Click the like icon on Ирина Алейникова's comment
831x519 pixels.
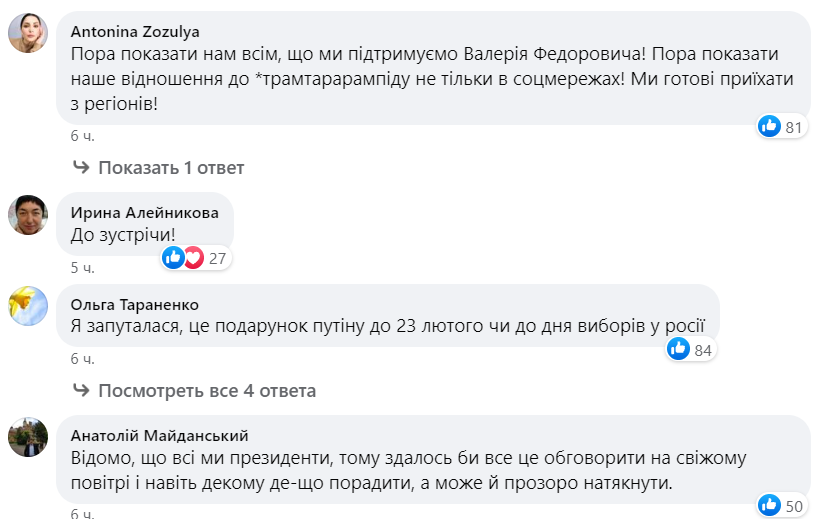click(174, 258)
